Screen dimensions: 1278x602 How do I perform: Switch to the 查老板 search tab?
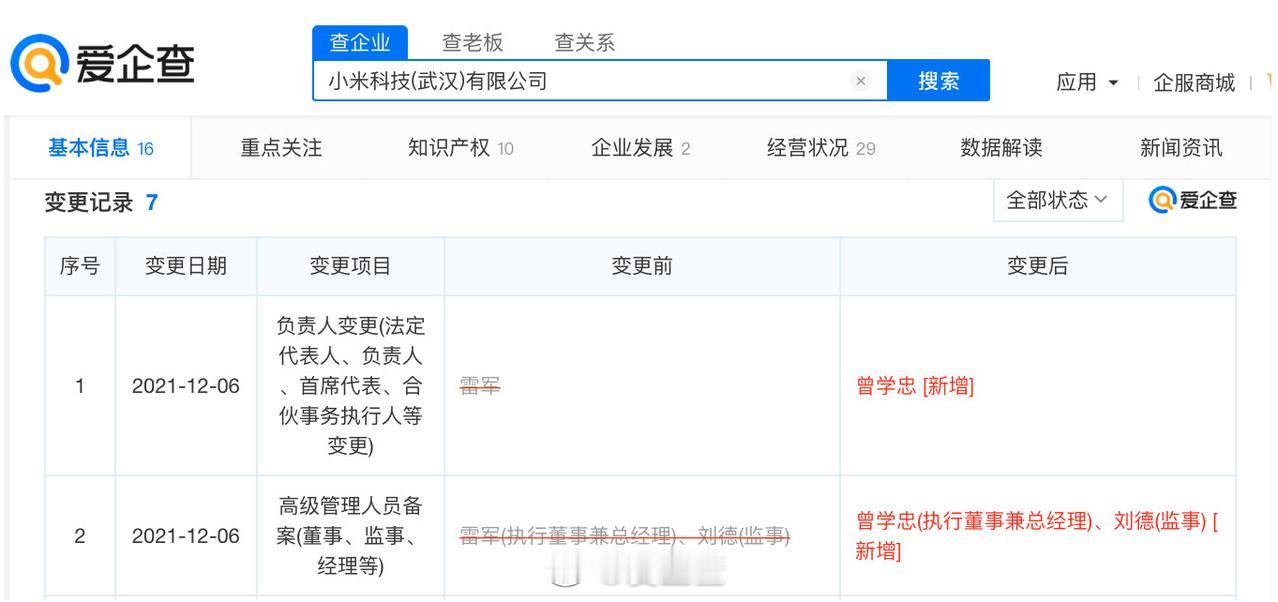coord(473,43)
